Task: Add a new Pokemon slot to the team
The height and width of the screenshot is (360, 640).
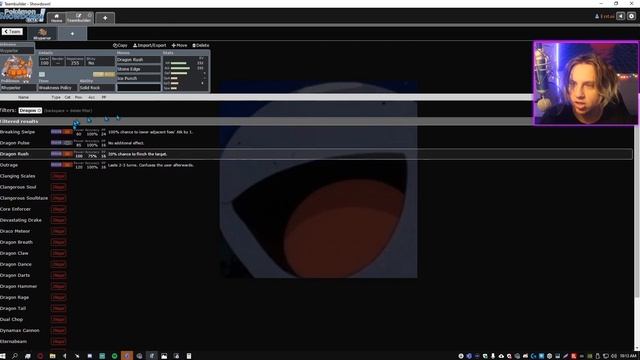Action: (x=72, y=34)
